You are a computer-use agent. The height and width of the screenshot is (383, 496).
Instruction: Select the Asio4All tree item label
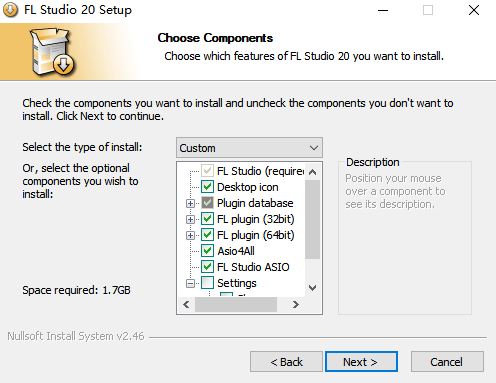coord(236,251)
